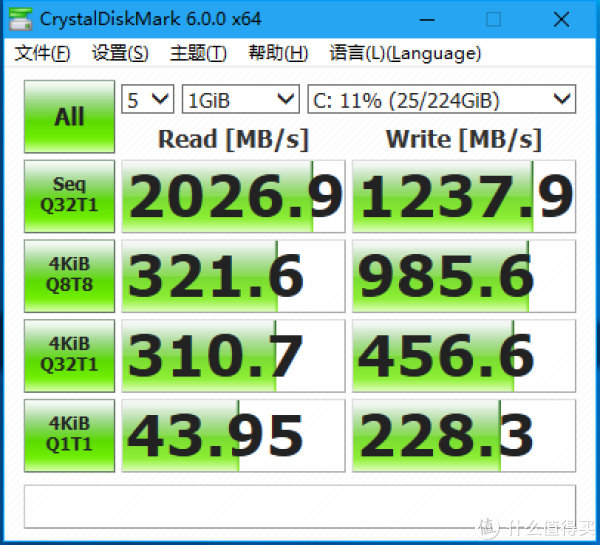Viewport: 600px width, 545px height.
Task: Start the 4KiB Q1T1 test
Action: pyautogui.click(x=69, y=435)
